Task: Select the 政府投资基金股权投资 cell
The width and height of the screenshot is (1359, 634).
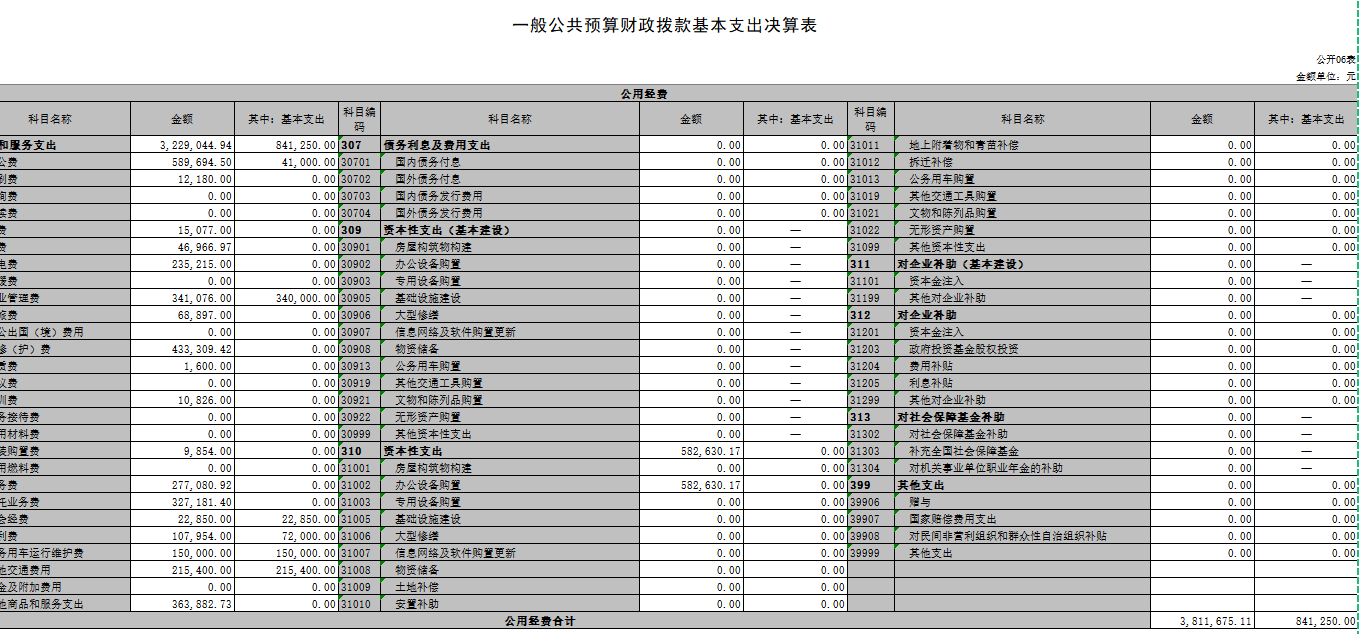Action: (1022, 349)
